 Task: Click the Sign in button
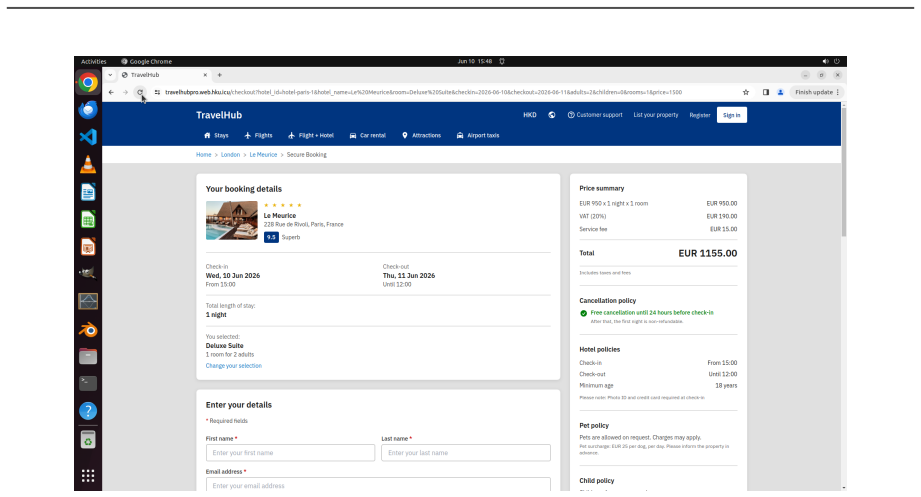pyautogui.click(x=732, y=115)
